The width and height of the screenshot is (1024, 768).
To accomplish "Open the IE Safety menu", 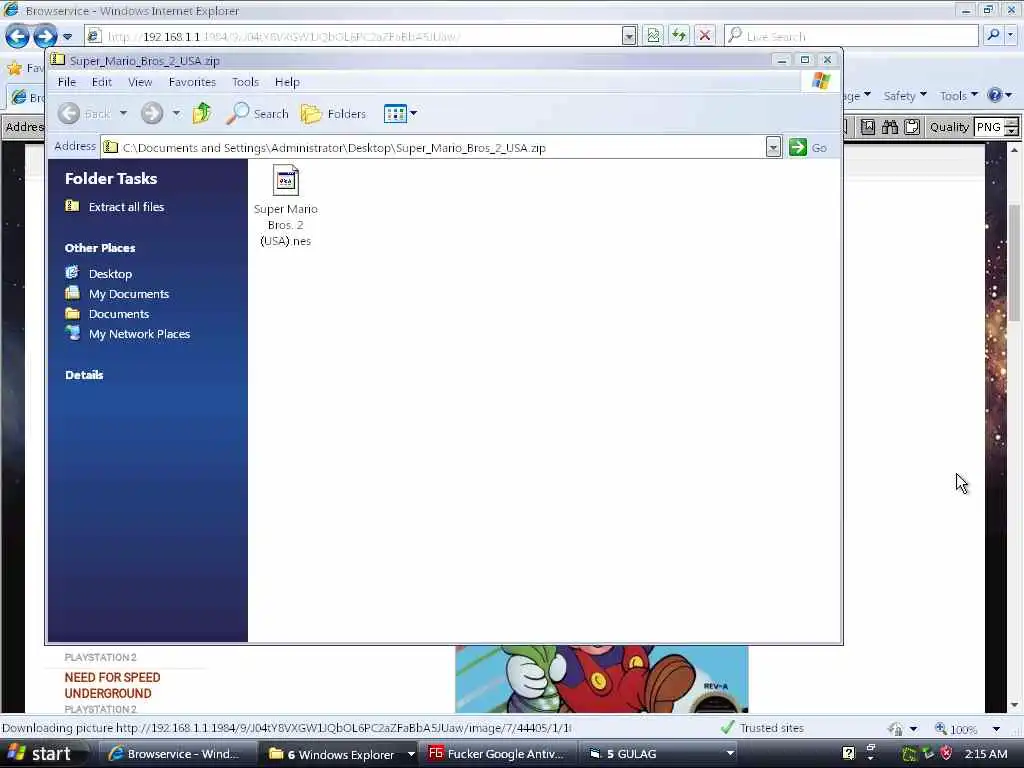I will 905,96.
